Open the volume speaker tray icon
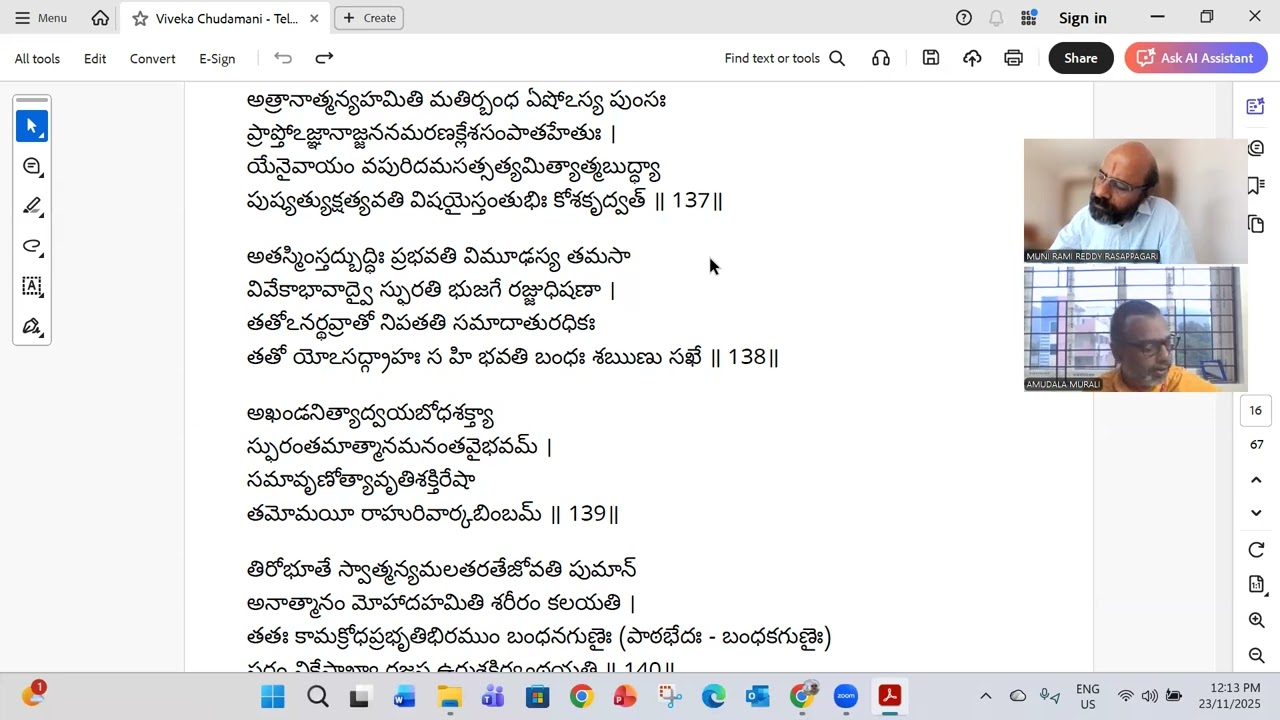 click(1150, 696)
